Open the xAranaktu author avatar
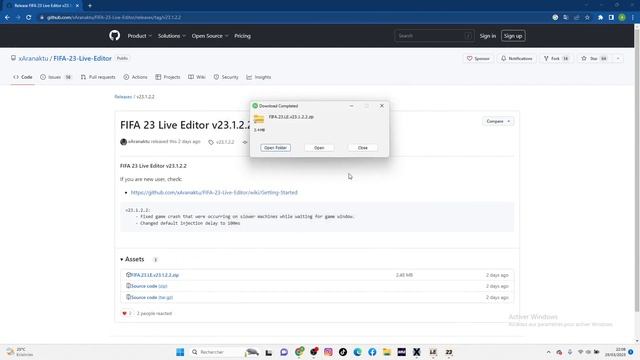Viewport: 640px width, 360px height. (123, 142)
